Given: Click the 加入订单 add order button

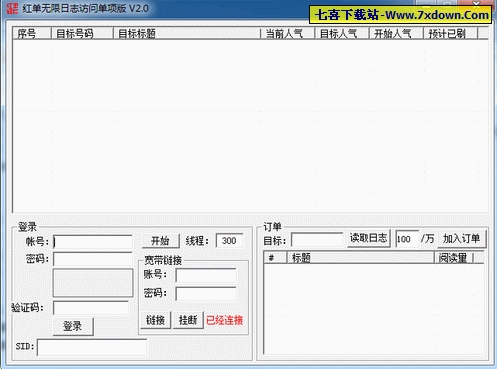Looking at the screenshot, I should coord(462,239).
